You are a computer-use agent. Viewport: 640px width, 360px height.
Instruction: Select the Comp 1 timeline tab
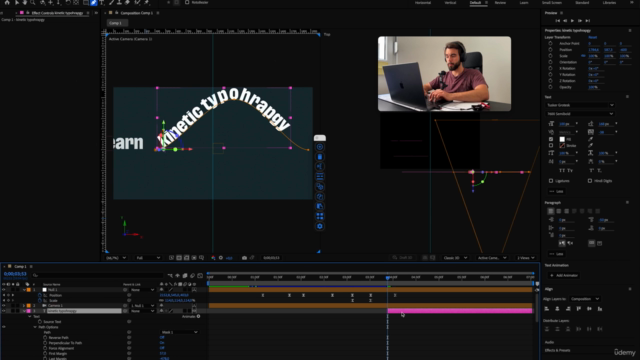coord(20,267)
